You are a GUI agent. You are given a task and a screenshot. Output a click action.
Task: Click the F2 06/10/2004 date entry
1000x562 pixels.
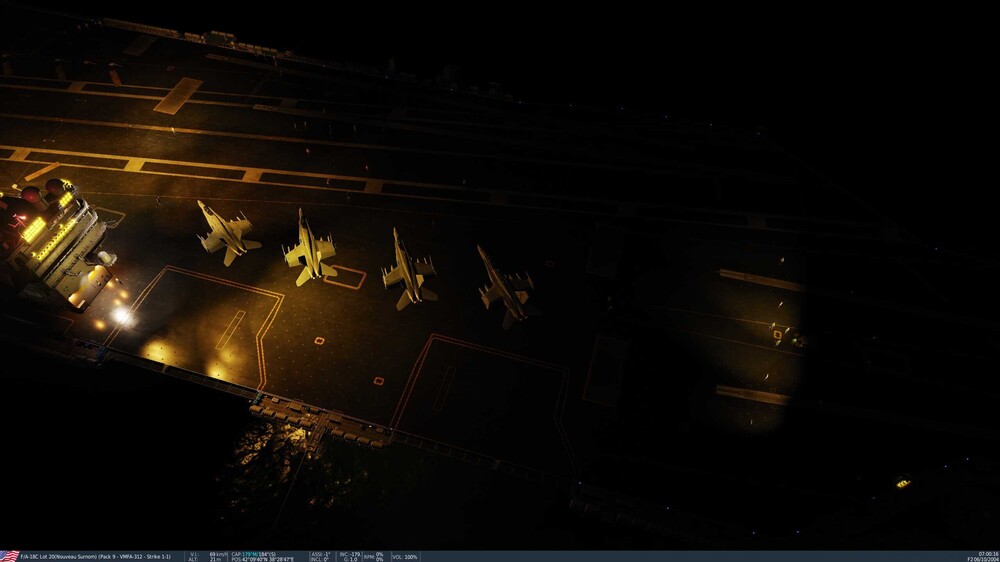tap(983, 559)
